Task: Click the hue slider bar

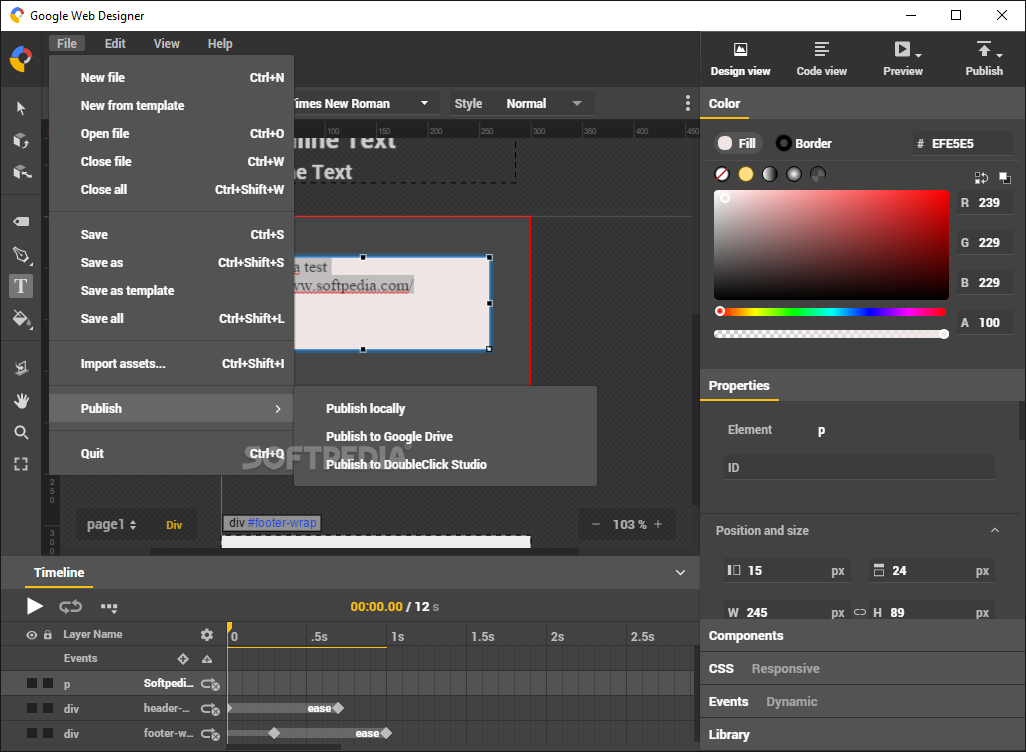Action: tap(831, 312)
